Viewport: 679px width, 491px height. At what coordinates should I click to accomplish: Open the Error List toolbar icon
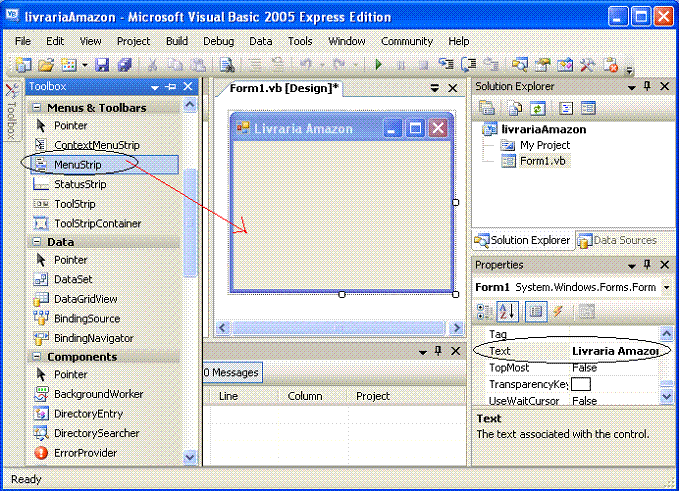(x=610, y=65)
